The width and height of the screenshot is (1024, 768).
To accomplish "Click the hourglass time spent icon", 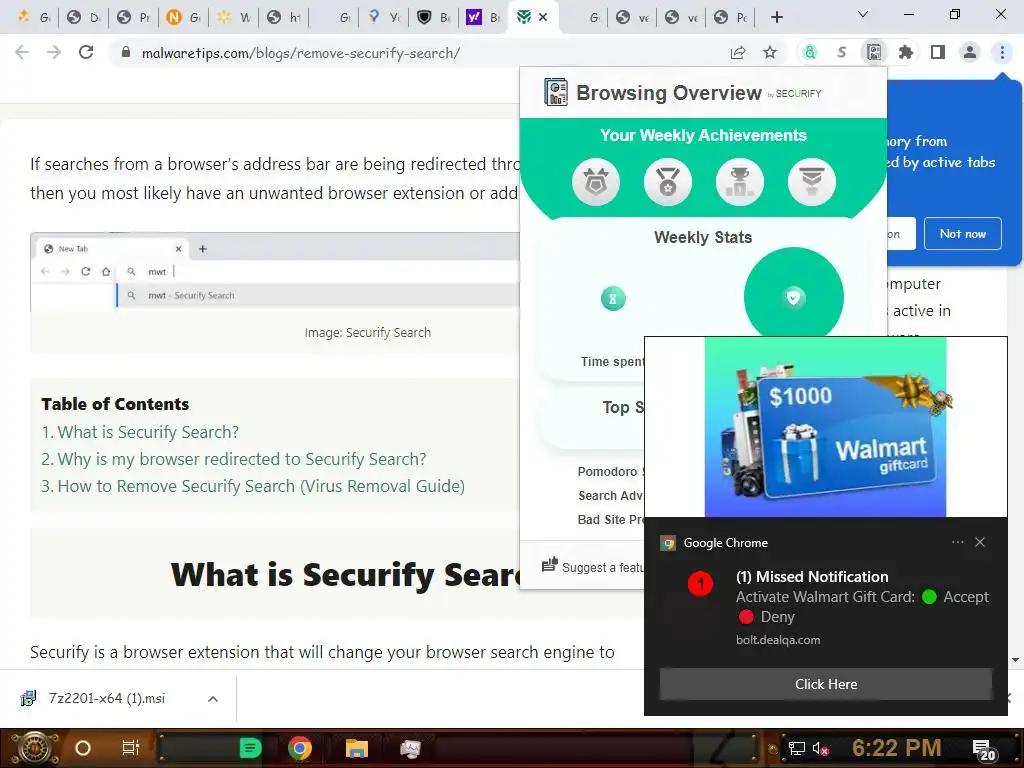I will click(x=613, y=298).
